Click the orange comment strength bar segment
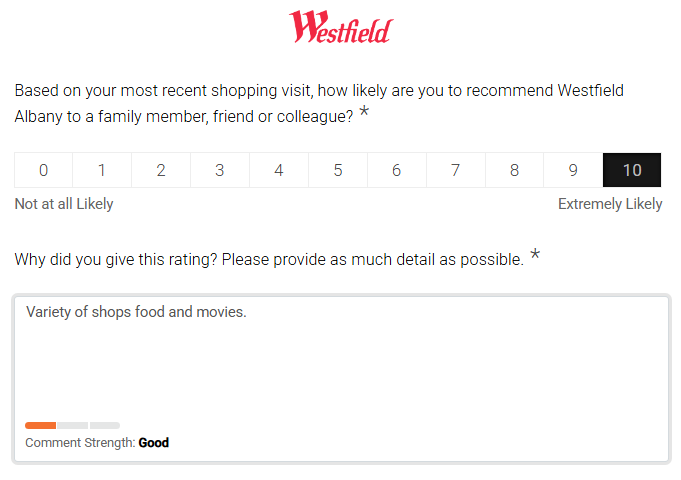Viewport: 681px width, 480px height. 41,425
